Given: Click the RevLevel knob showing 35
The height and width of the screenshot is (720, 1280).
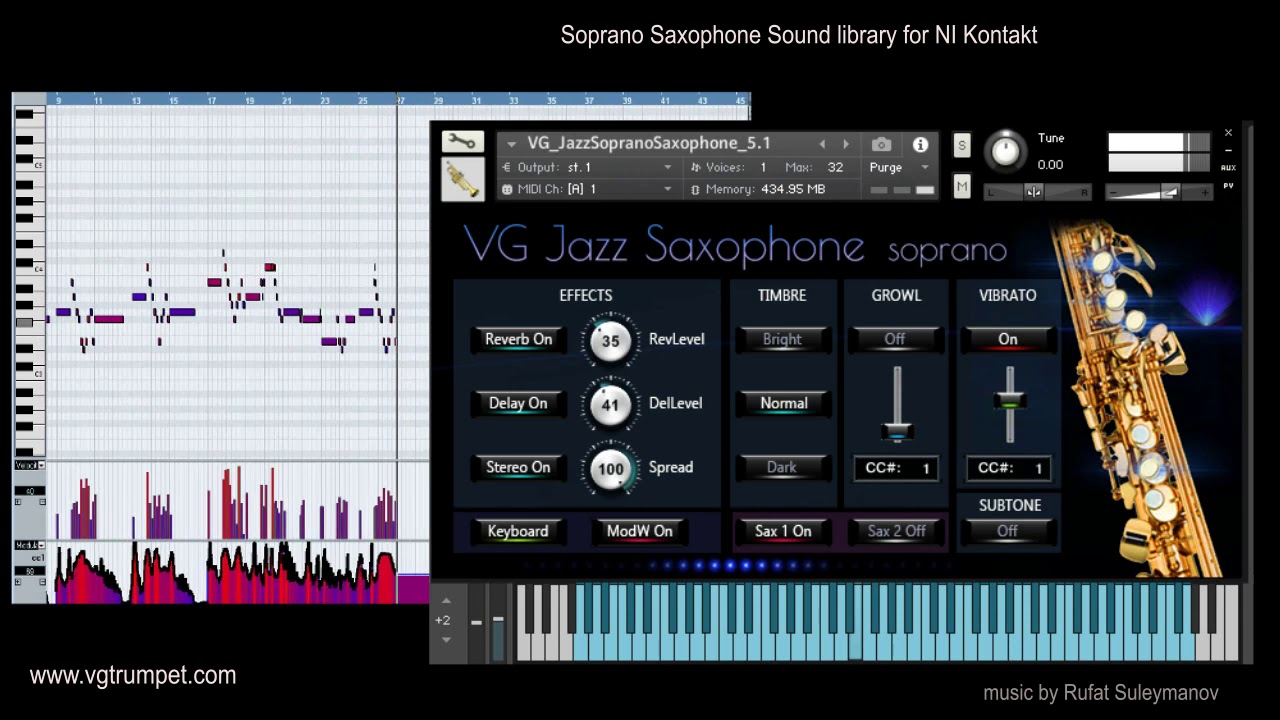Looking at the screenshot, I should pos(610,341).
